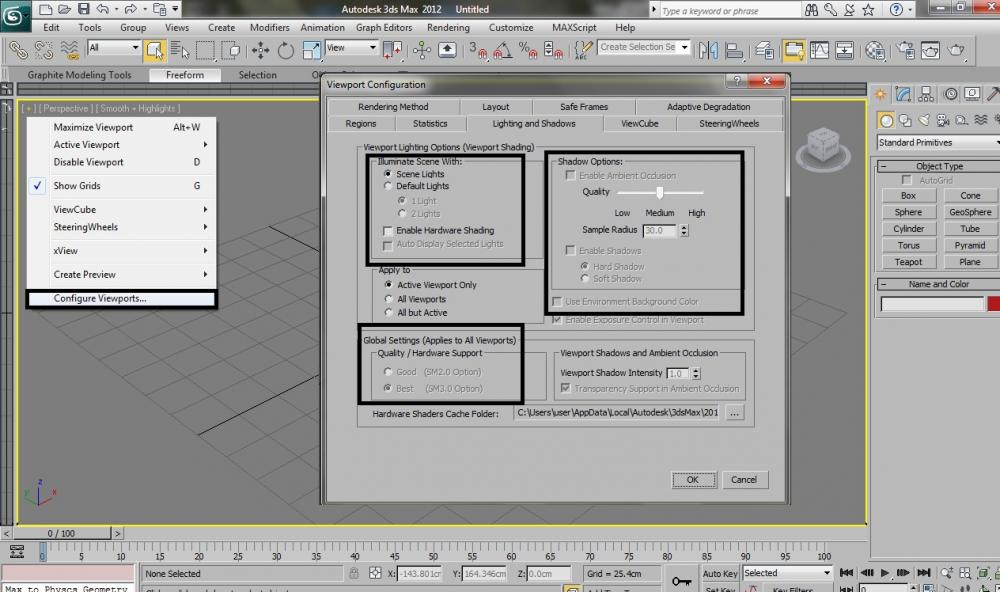Screen dimensions: 1000x592
Task: Switch to the Statistics tab
Action: click(430, 124)
